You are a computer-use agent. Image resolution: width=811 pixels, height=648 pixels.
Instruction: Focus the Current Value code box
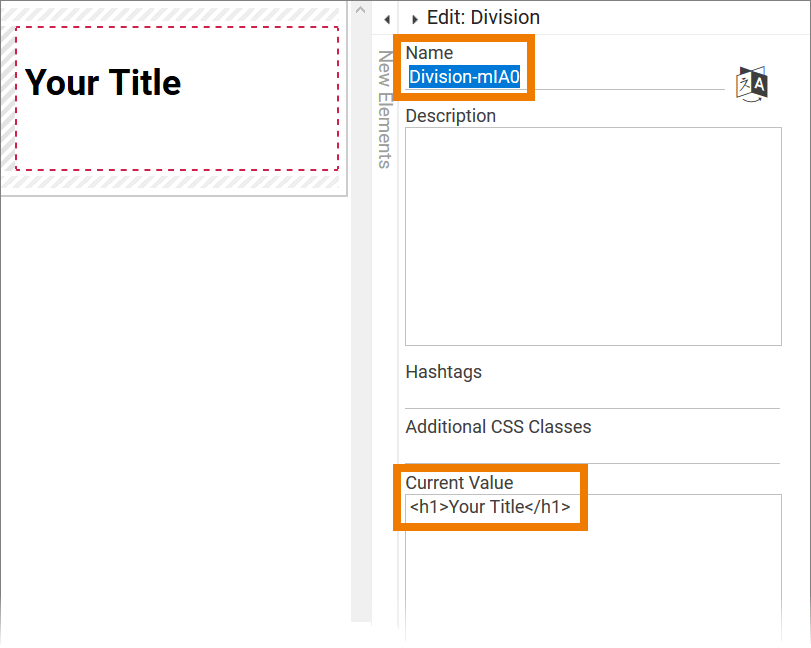pos(592,570)
